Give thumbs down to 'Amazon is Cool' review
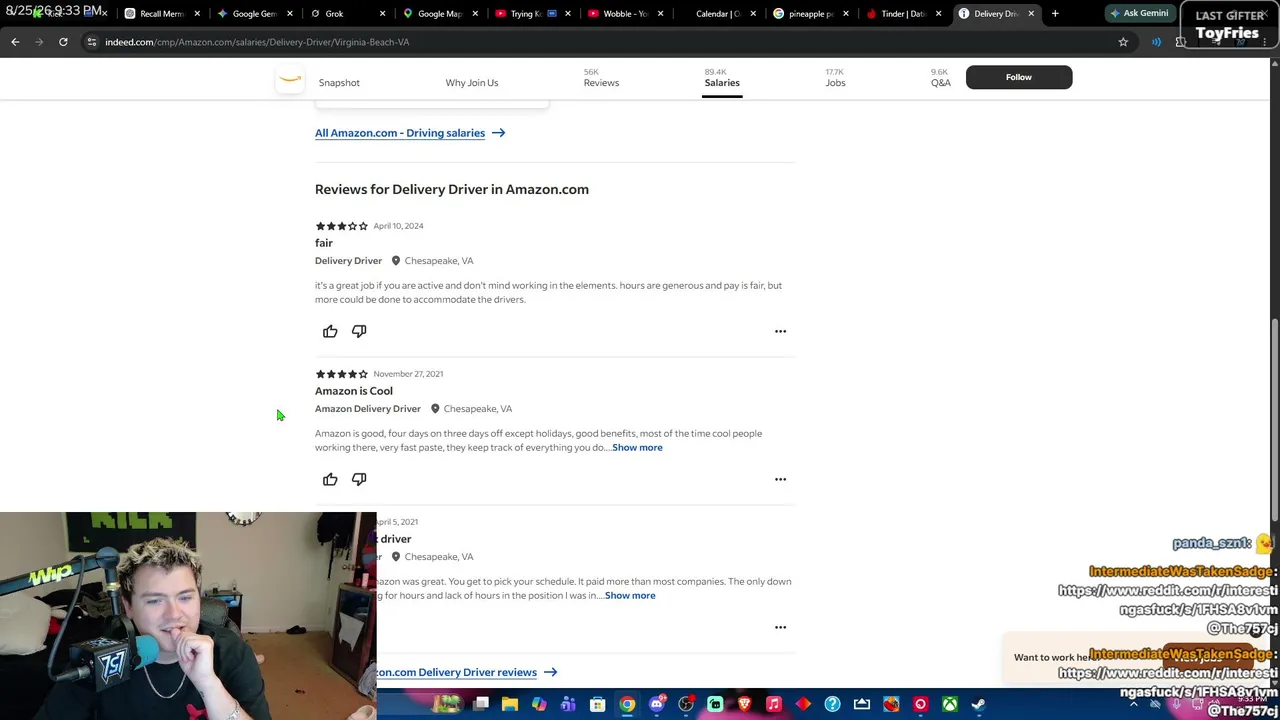1280x720 pixels. tap(359, 479)
